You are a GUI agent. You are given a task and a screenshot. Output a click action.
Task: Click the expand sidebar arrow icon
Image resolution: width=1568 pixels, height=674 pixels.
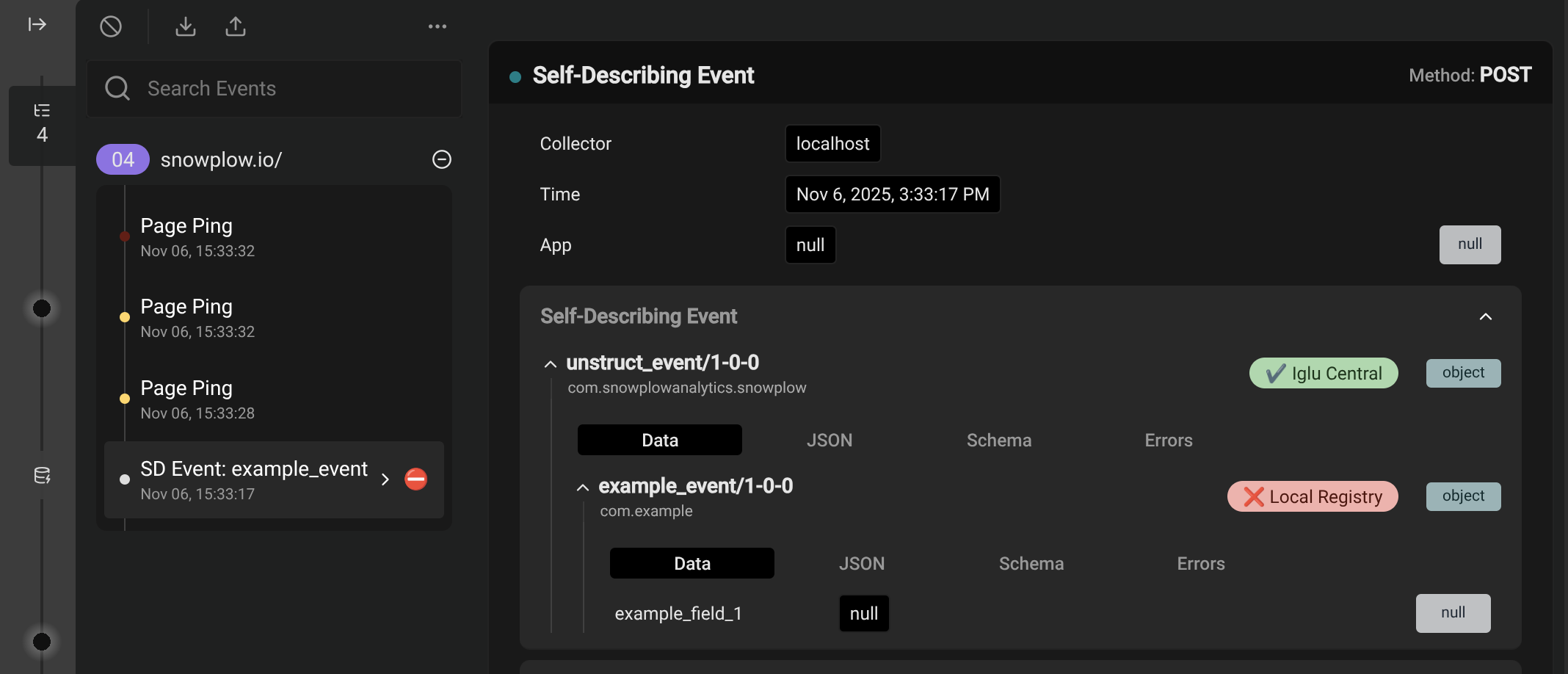click(x=37, y=25)
